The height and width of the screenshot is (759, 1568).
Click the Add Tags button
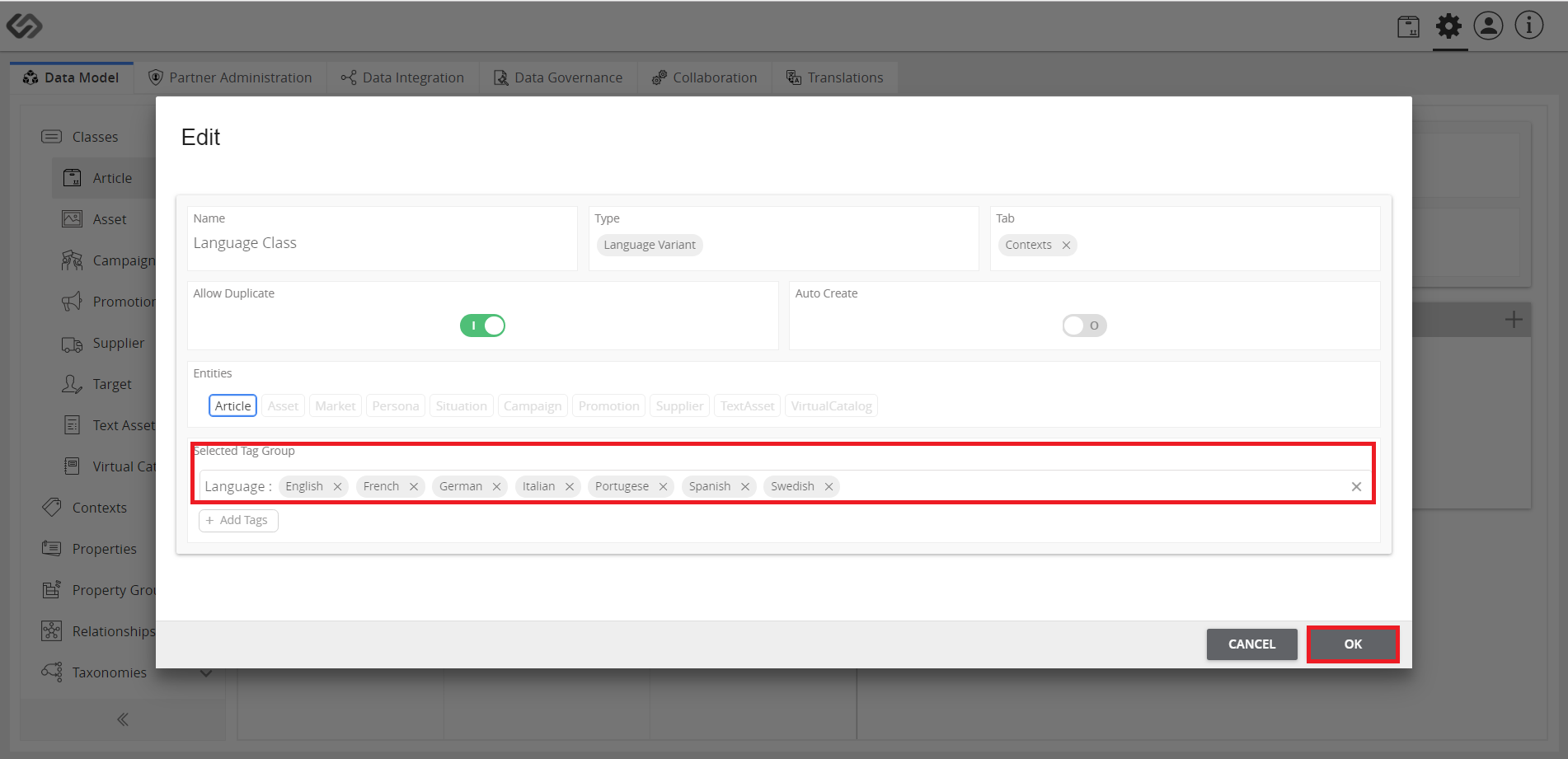tap(238, 520)
